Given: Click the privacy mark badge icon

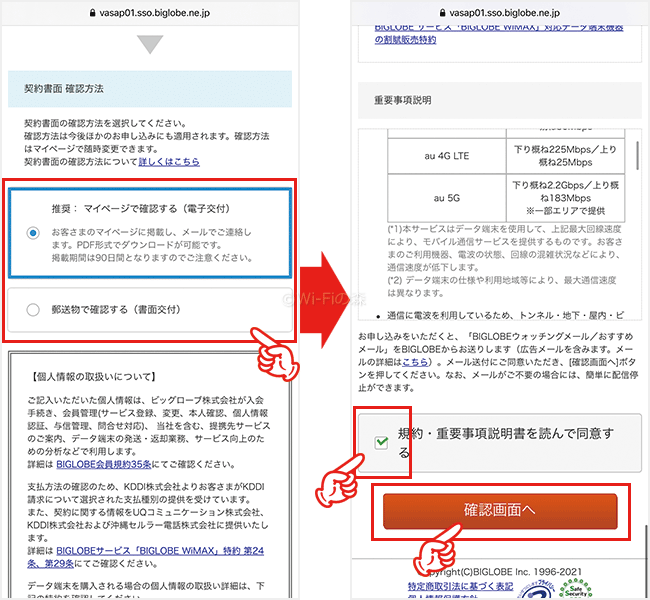Looking at the screenshot, I should (538, 590).
